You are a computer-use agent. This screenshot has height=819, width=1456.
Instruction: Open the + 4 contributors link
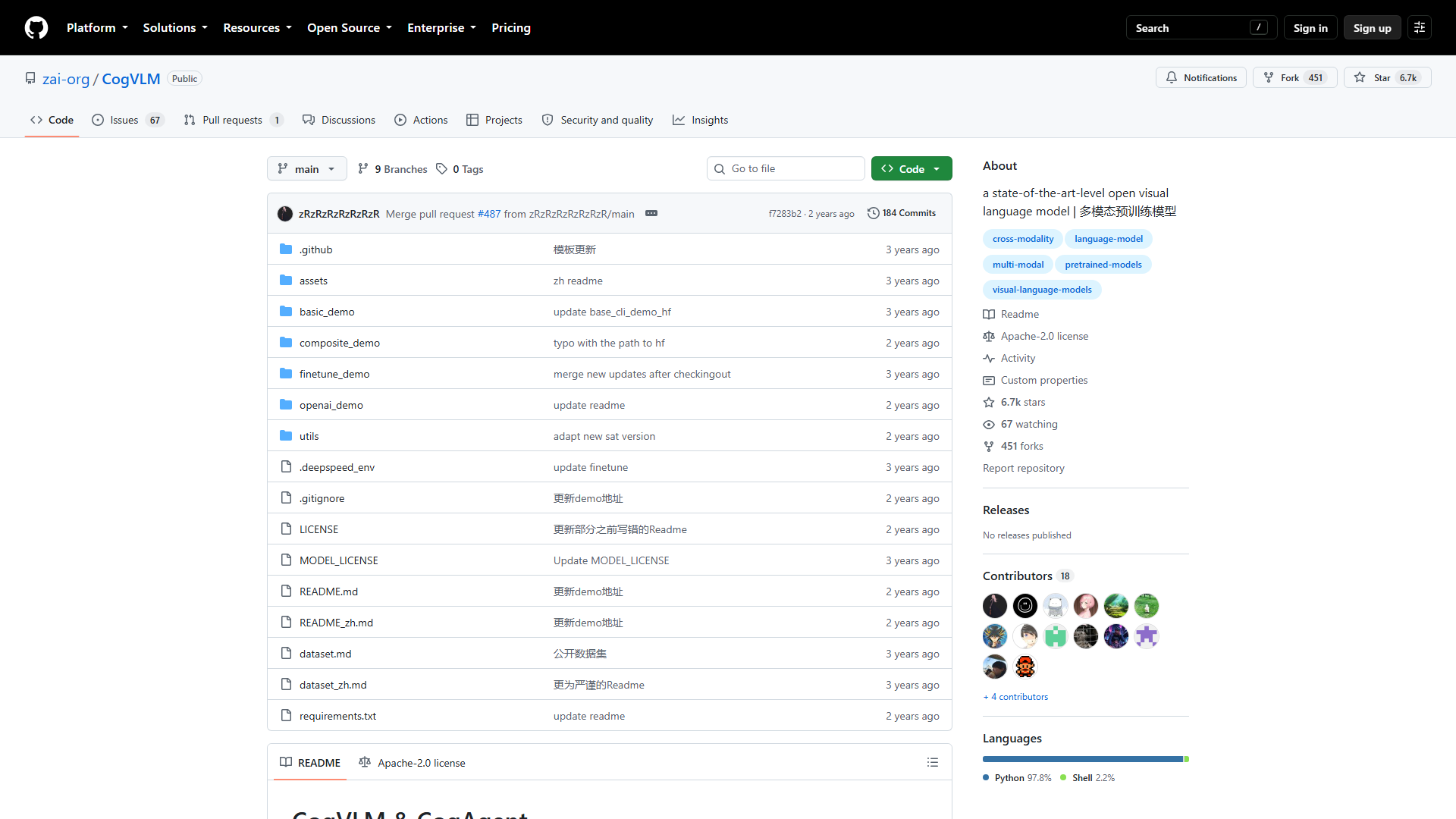coord(1015,697)
